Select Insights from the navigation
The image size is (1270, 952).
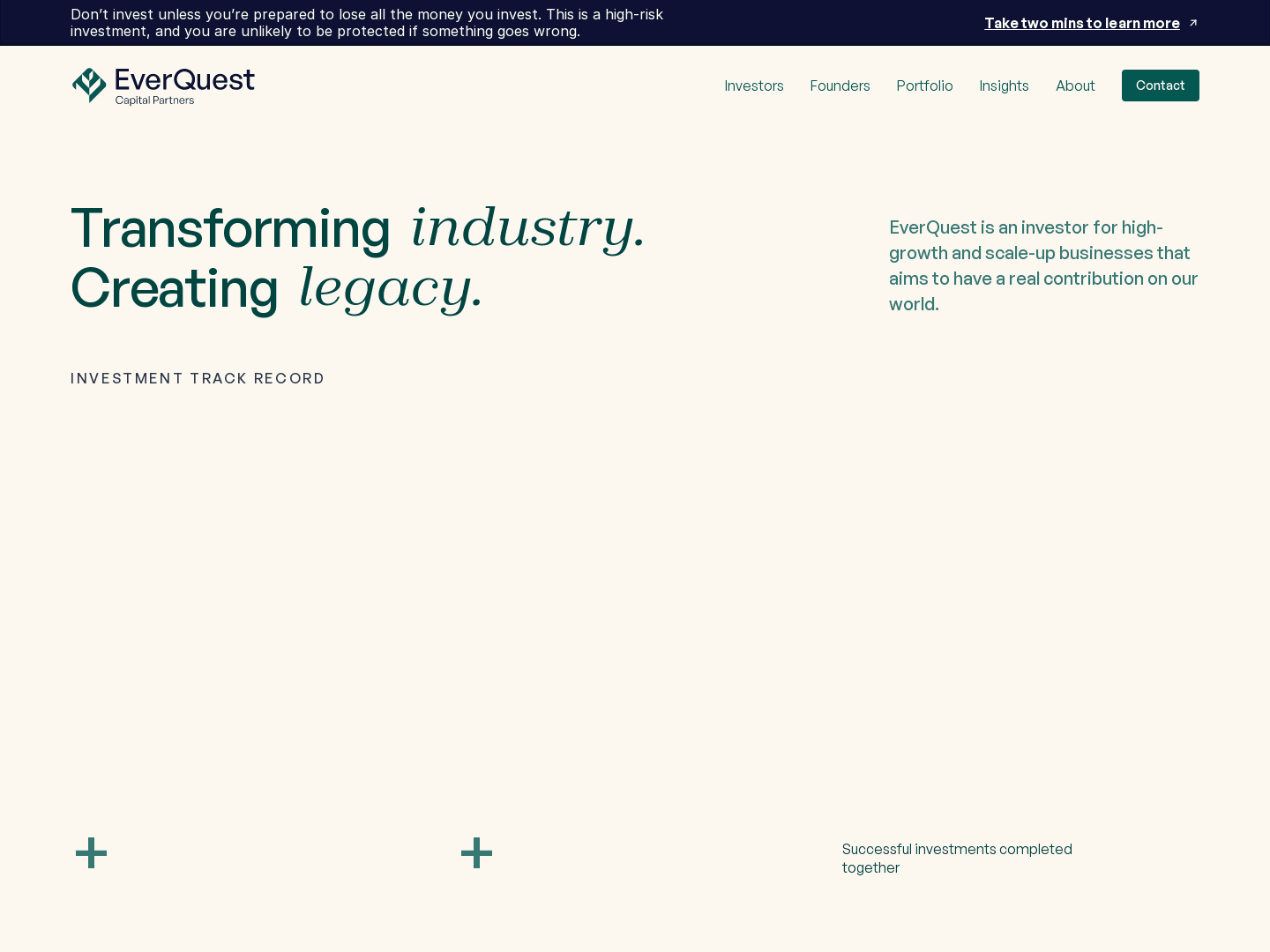(1004, 86)
